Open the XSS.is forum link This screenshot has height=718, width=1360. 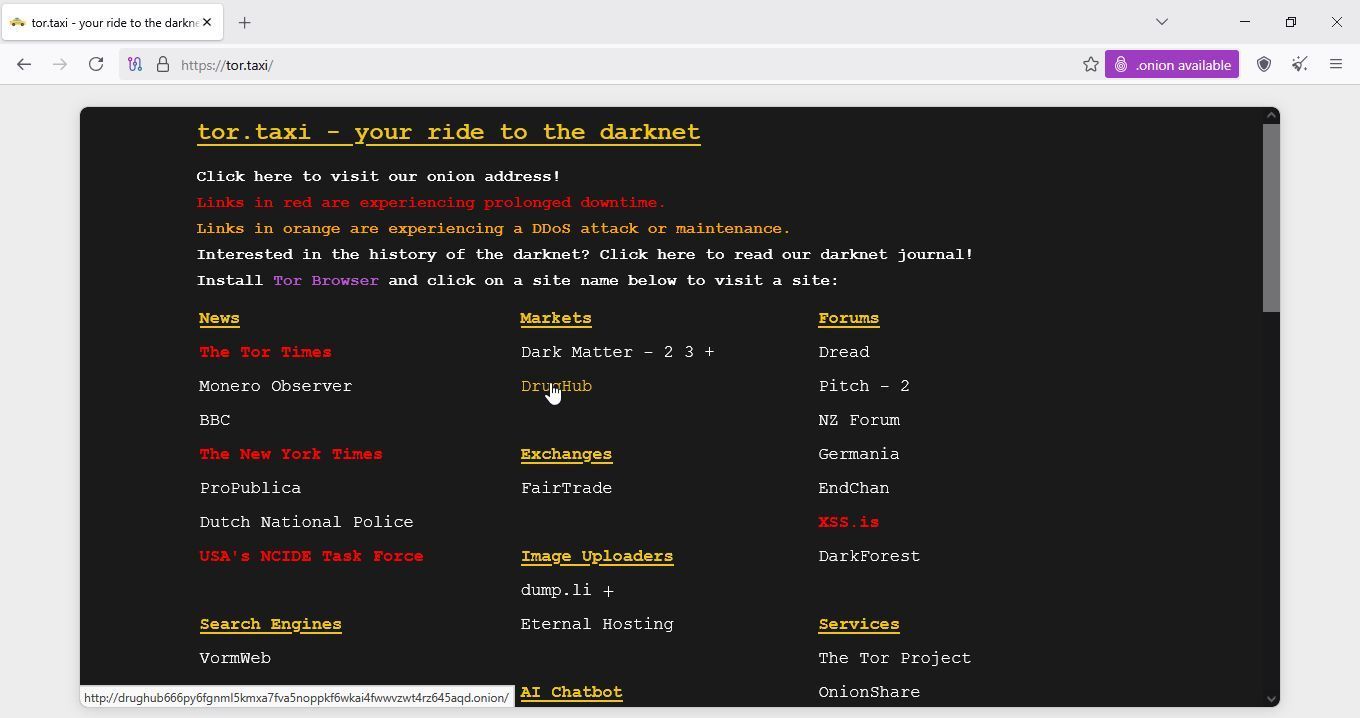click(x=849, y=522)
